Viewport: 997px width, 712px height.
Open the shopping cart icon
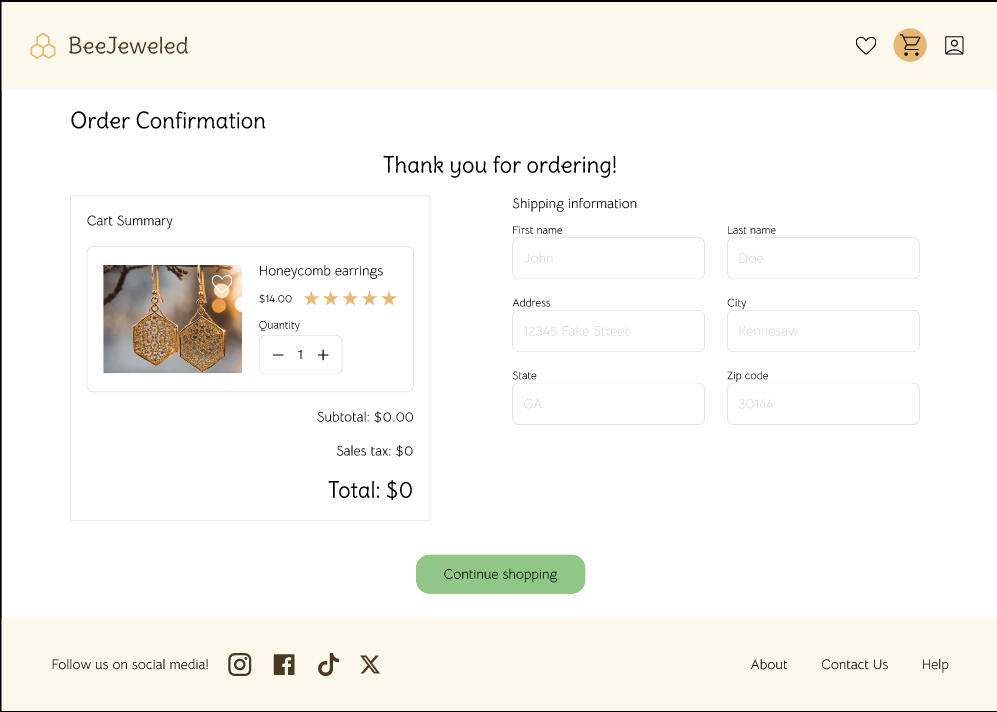click(x=909, y=45)
